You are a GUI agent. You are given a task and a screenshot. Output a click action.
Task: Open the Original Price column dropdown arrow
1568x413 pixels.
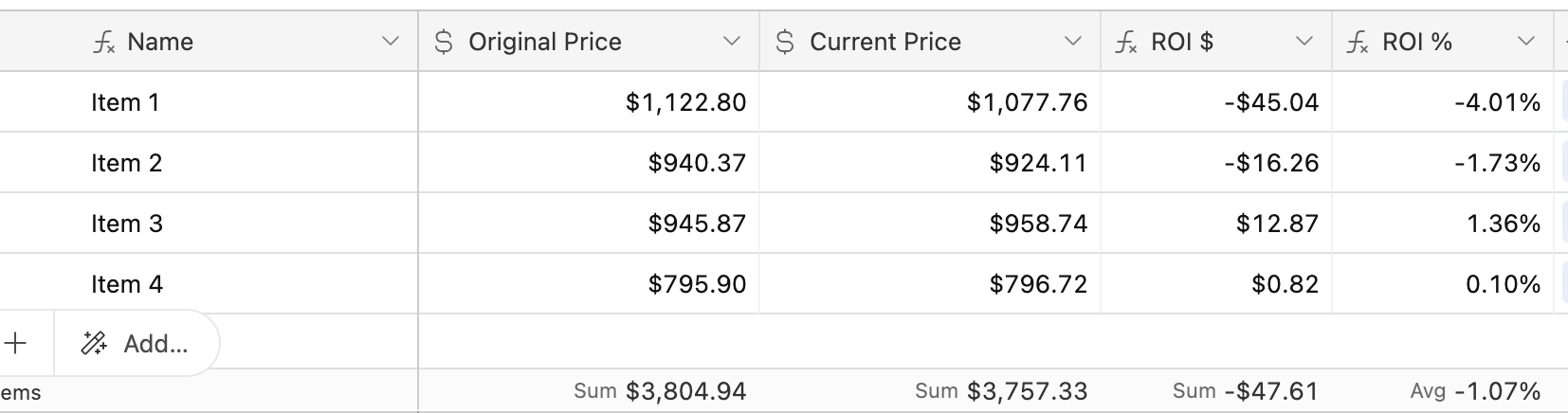point(731,42)
